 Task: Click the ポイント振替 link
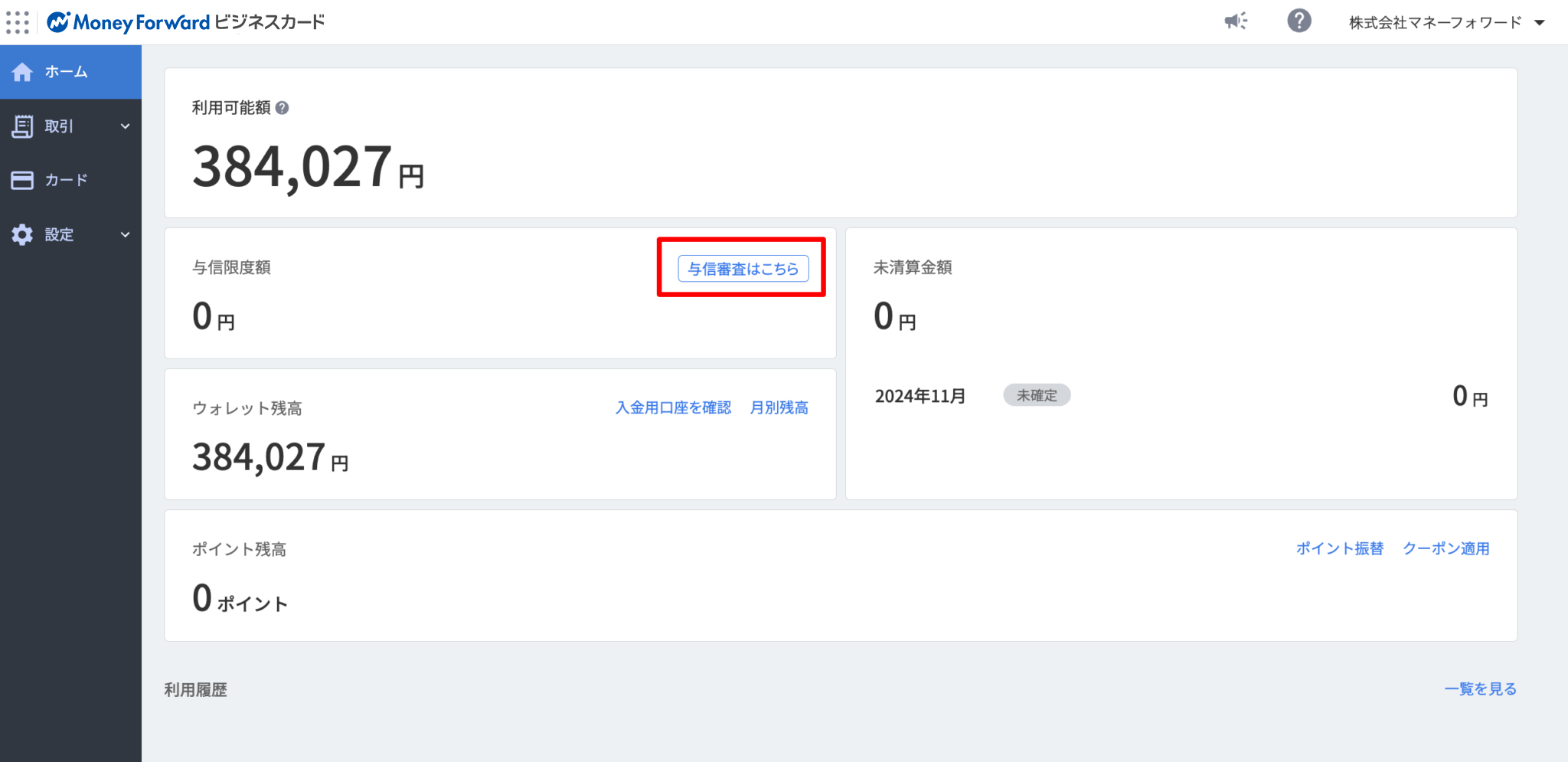coord(1339,548)
